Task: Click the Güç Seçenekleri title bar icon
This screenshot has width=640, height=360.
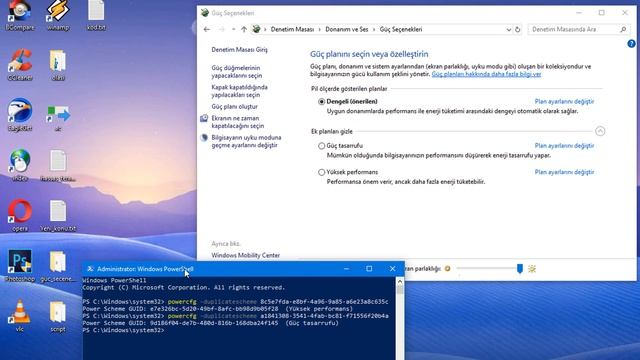Action: click(x=205, y=13)
